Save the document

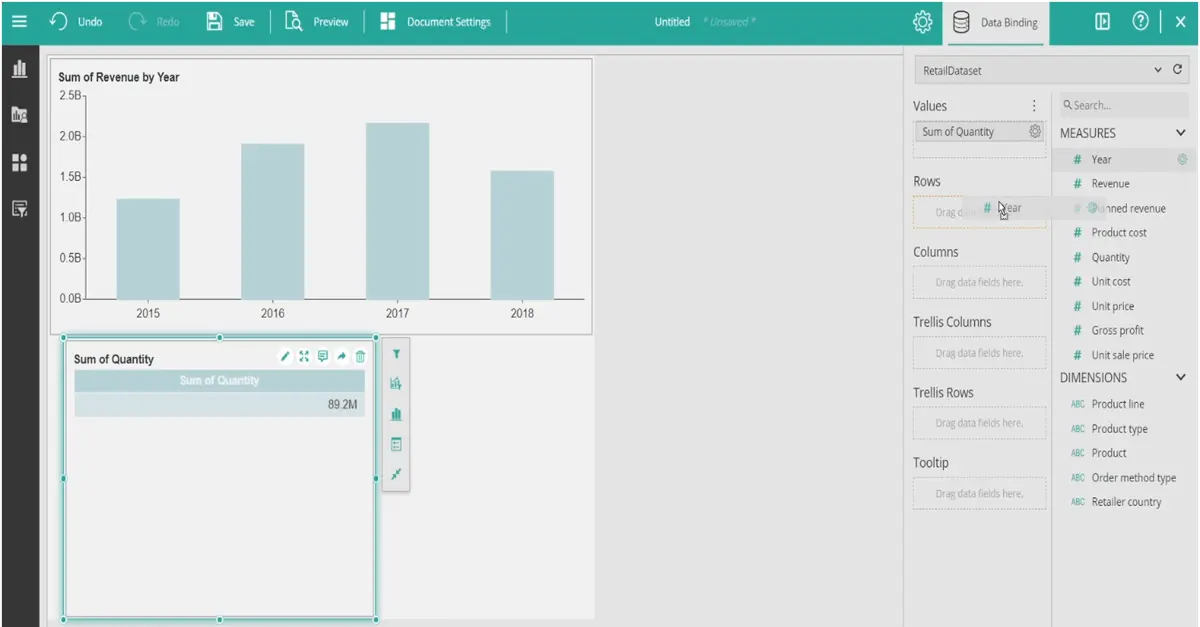(230, 21)
